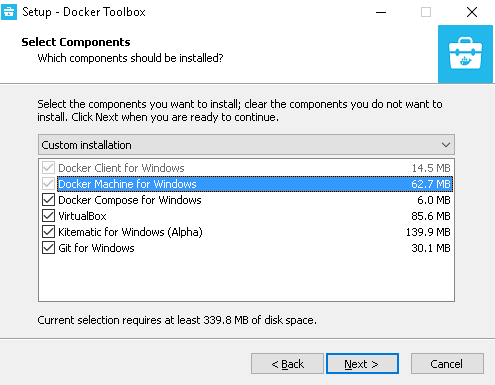Viewport: 495px width, 385px height.
Task: Go Back to previous setup page
Action: click(x=287, y=364)
